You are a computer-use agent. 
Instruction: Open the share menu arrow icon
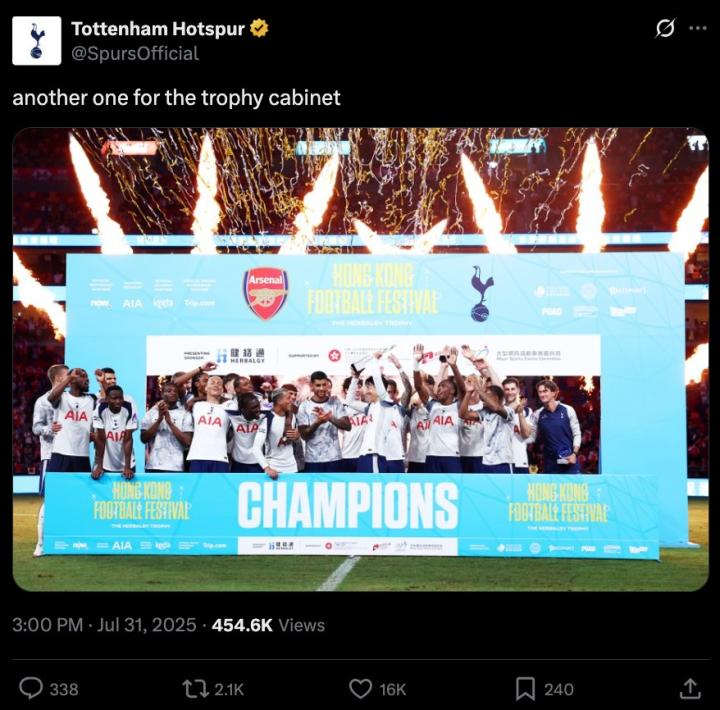pyautogui.click(x=690, y=688)
